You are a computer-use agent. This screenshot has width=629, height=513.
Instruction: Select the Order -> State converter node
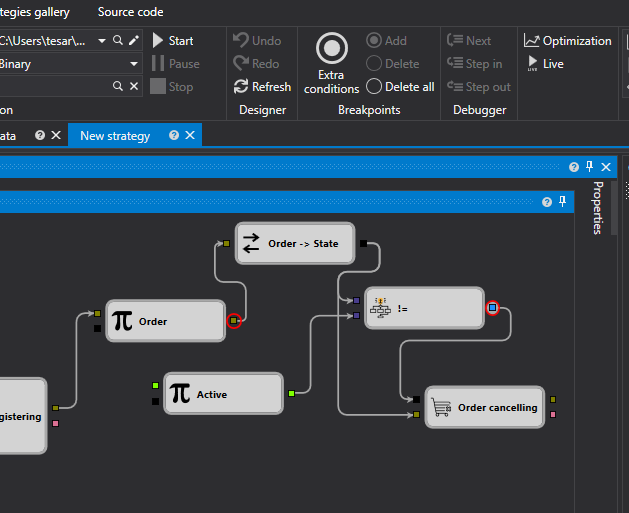[295, 243]
